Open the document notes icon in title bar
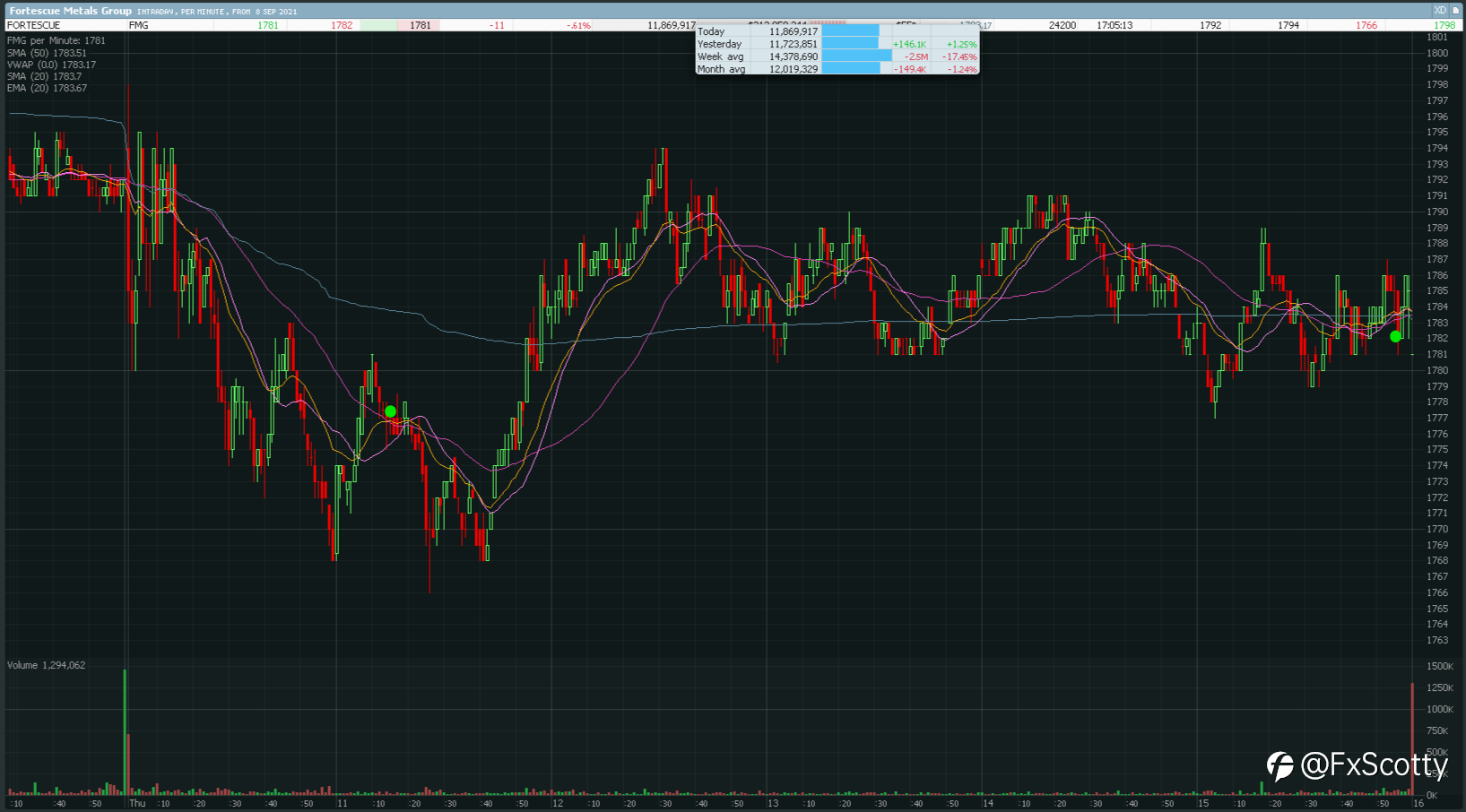The height and width of the screenshot is (812, 1466). tap(1456, 11)
